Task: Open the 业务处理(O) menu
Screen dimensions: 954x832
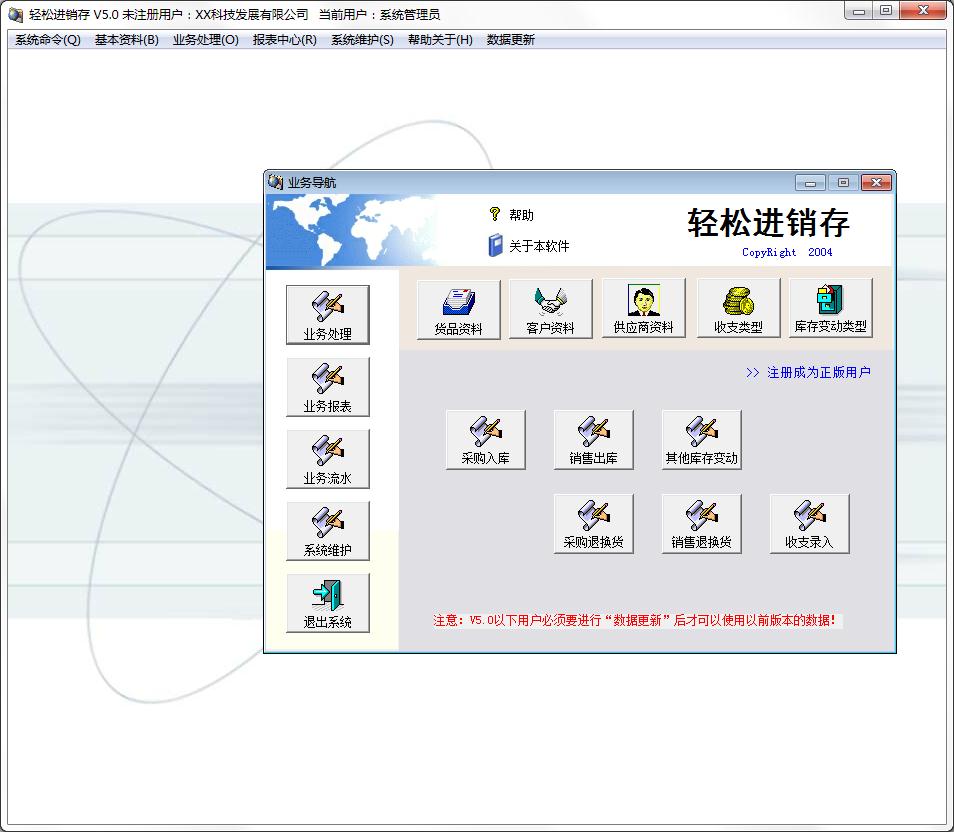Action: click(206, 40)
